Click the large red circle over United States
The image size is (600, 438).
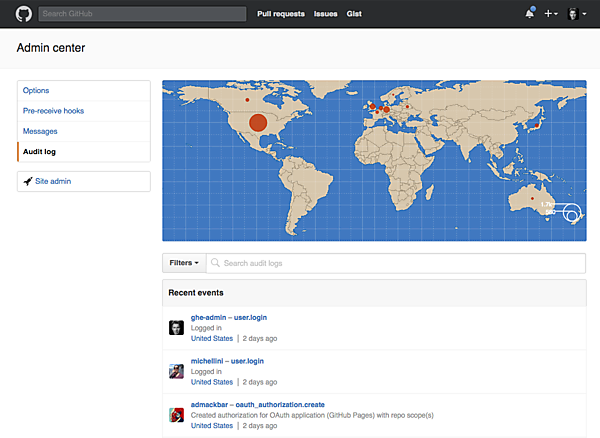click(x=257, y=123)
